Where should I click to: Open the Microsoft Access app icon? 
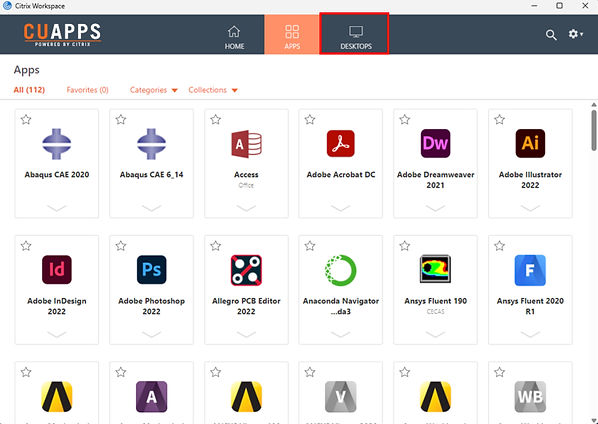coord(246,144)
